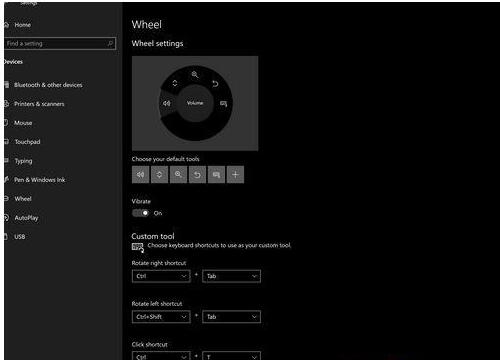Click the custom tool icon on wheel preview

(x=224, y=104)
